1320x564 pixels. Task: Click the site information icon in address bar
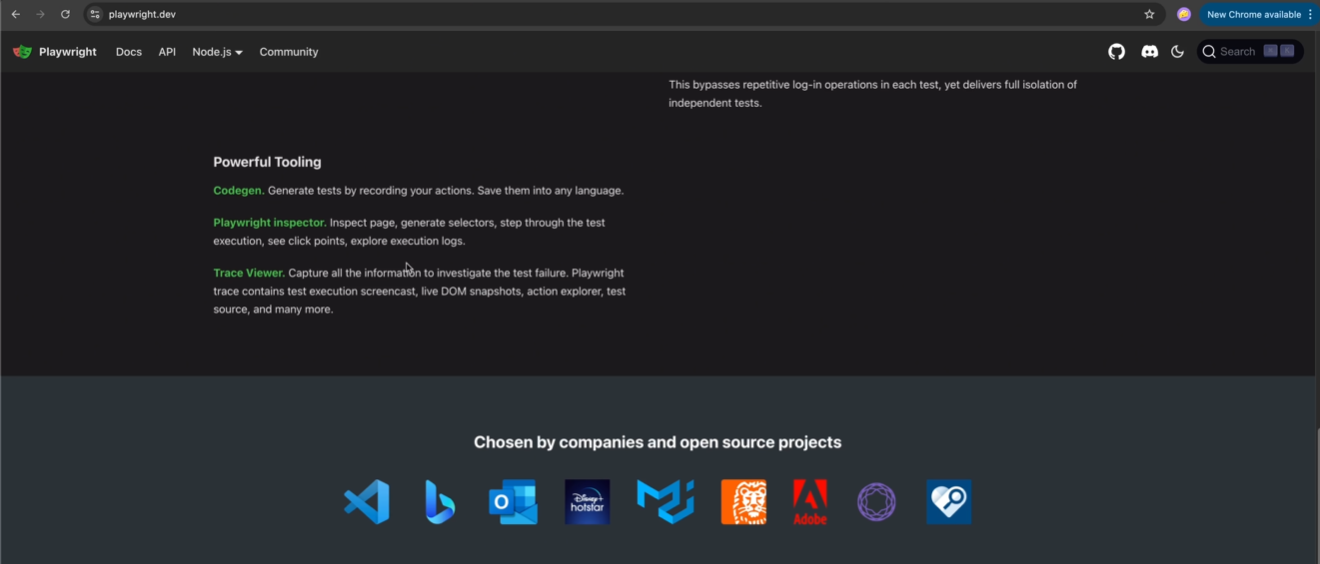[95, 14]
